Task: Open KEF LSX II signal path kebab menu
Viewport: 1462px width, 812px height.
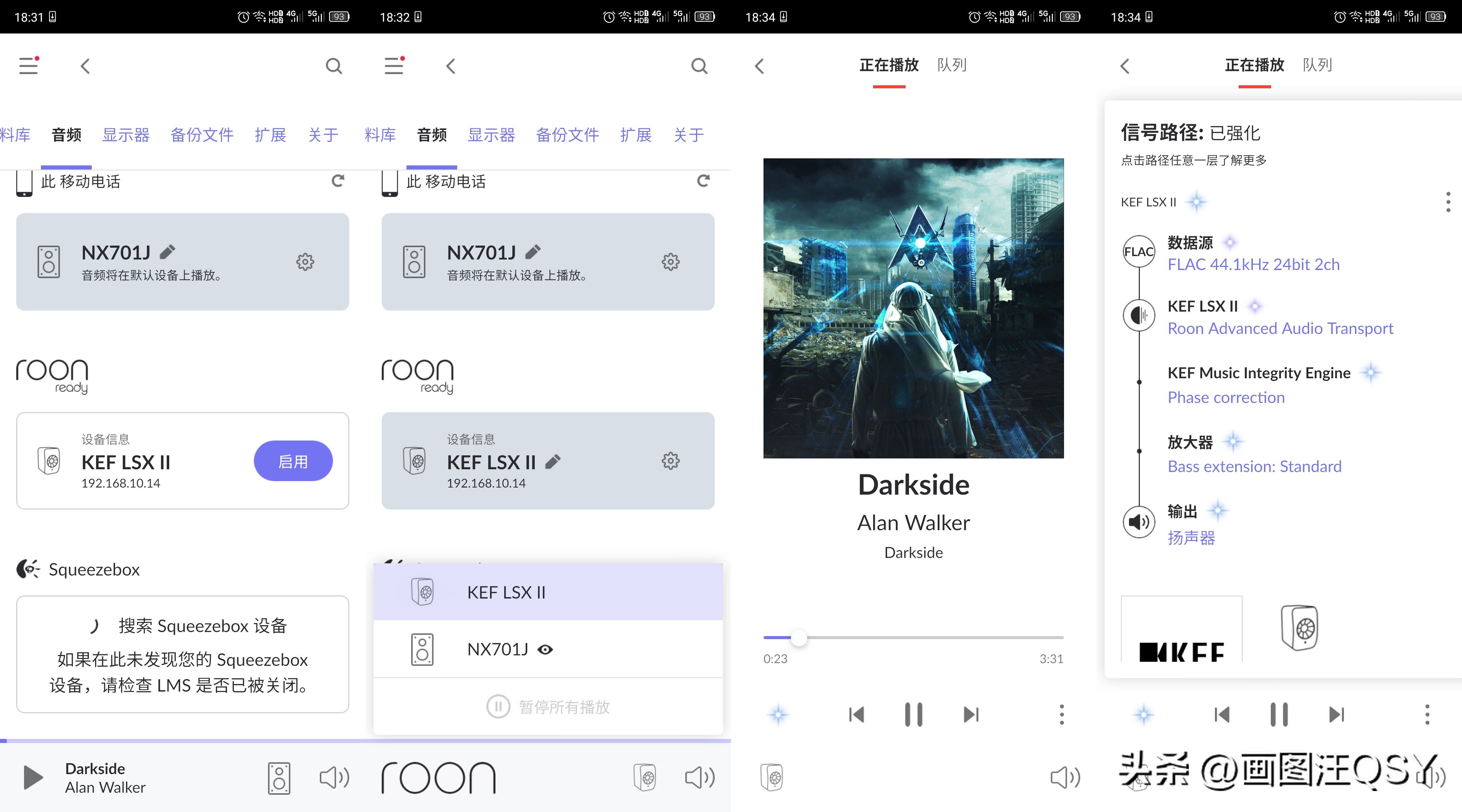Action: click(1448, 202)
